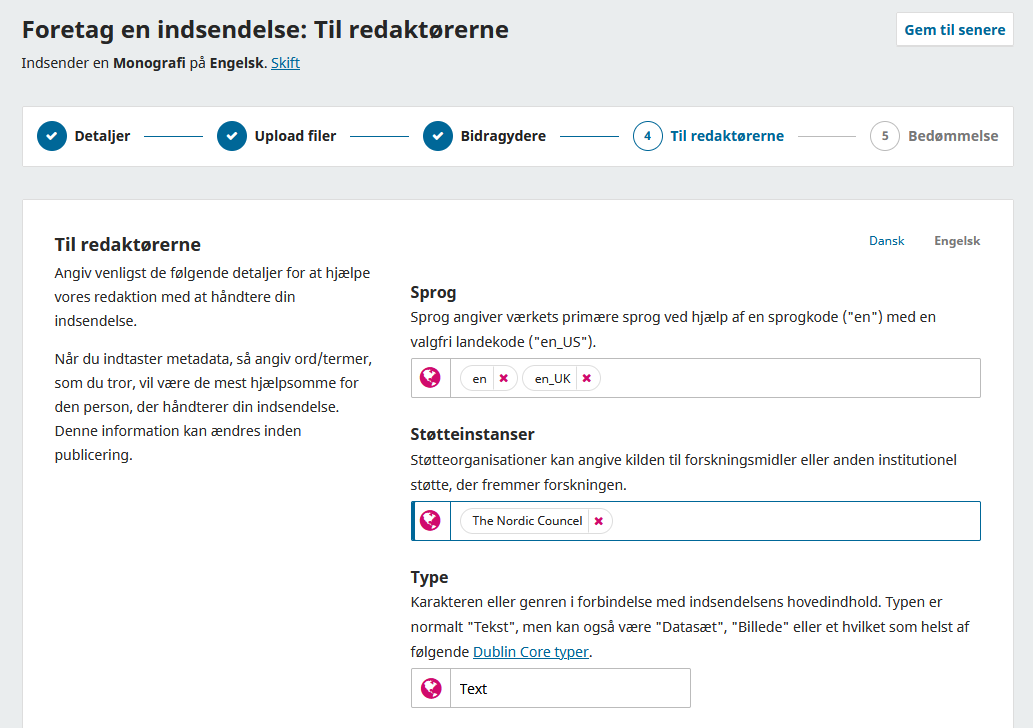Click the Upload filer step label

295,136
